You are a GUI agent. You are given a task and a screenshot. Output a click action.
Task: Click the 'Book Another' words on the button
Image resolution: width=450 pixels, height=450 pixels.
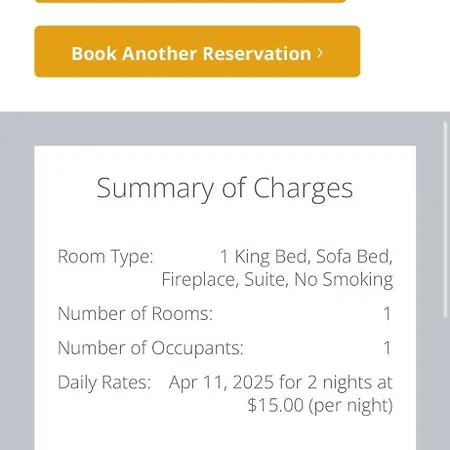134,53
